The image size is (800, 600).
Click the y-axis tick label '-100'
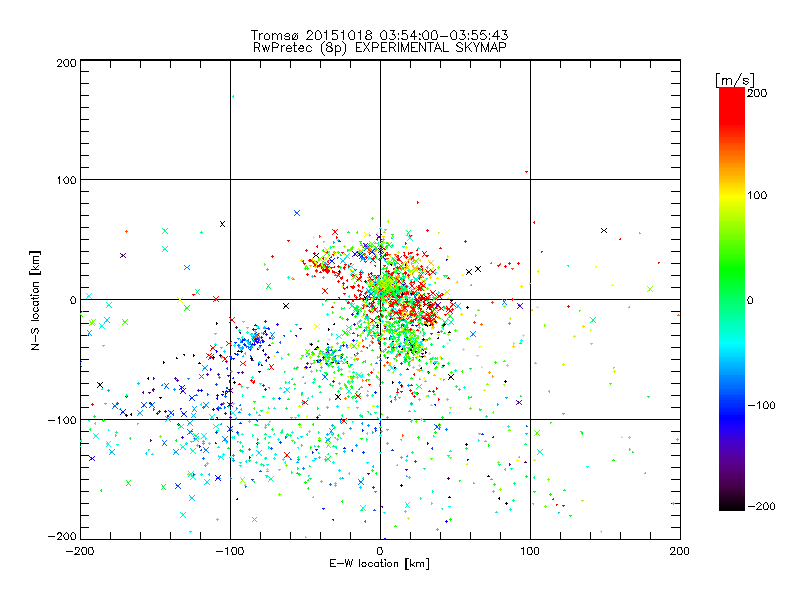62,420
